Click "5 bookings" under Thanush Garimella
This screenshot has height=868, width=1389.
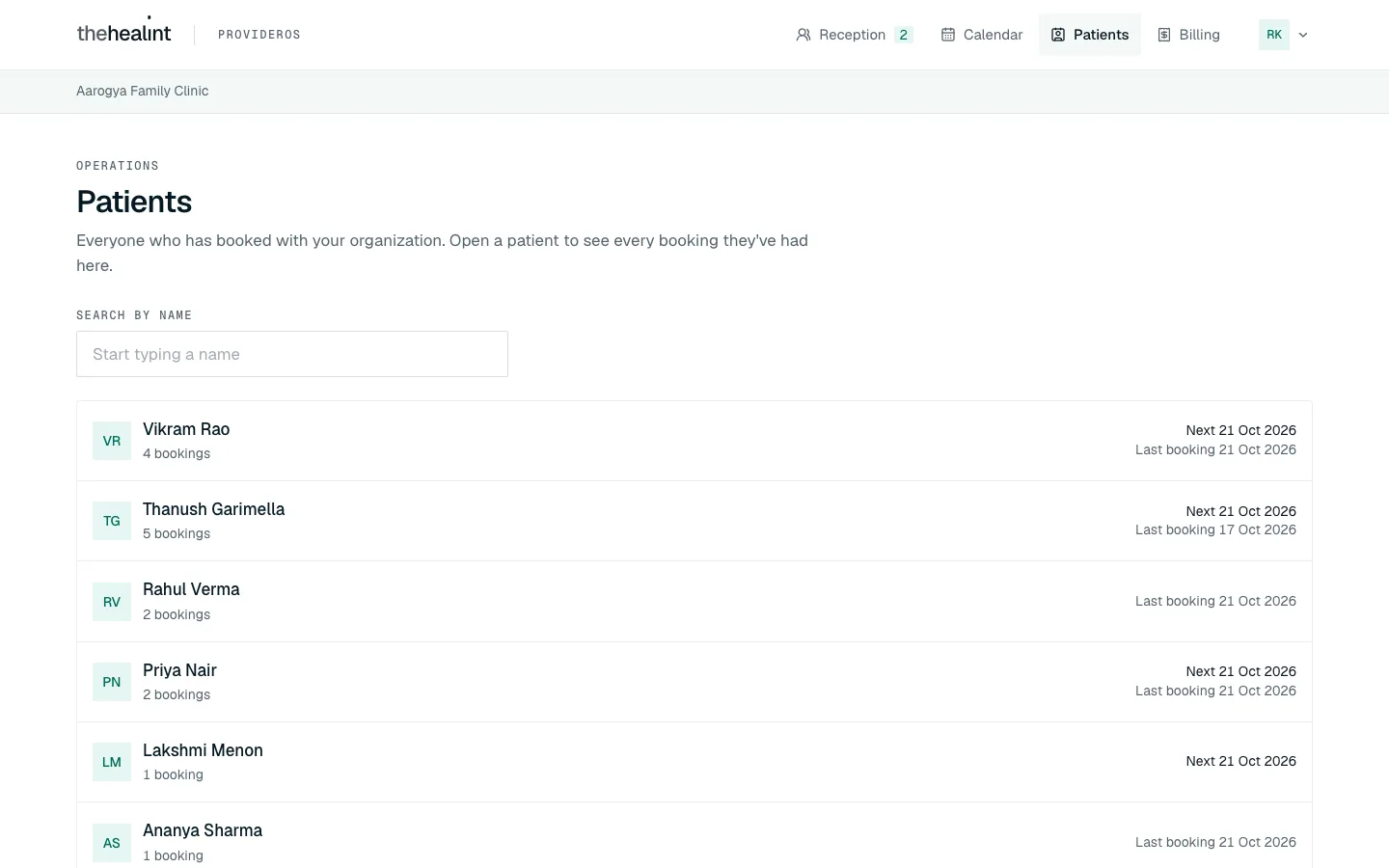[177, 533]
